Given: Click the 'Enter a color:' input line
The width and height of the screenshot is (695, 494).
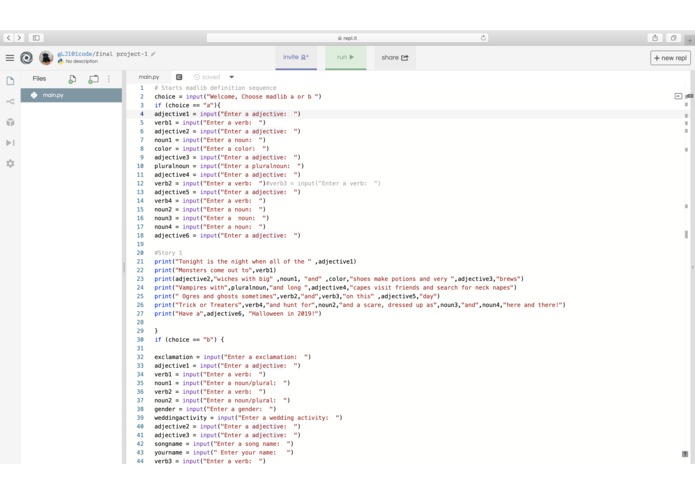Looking at the screenshot, I should point(211,148).
